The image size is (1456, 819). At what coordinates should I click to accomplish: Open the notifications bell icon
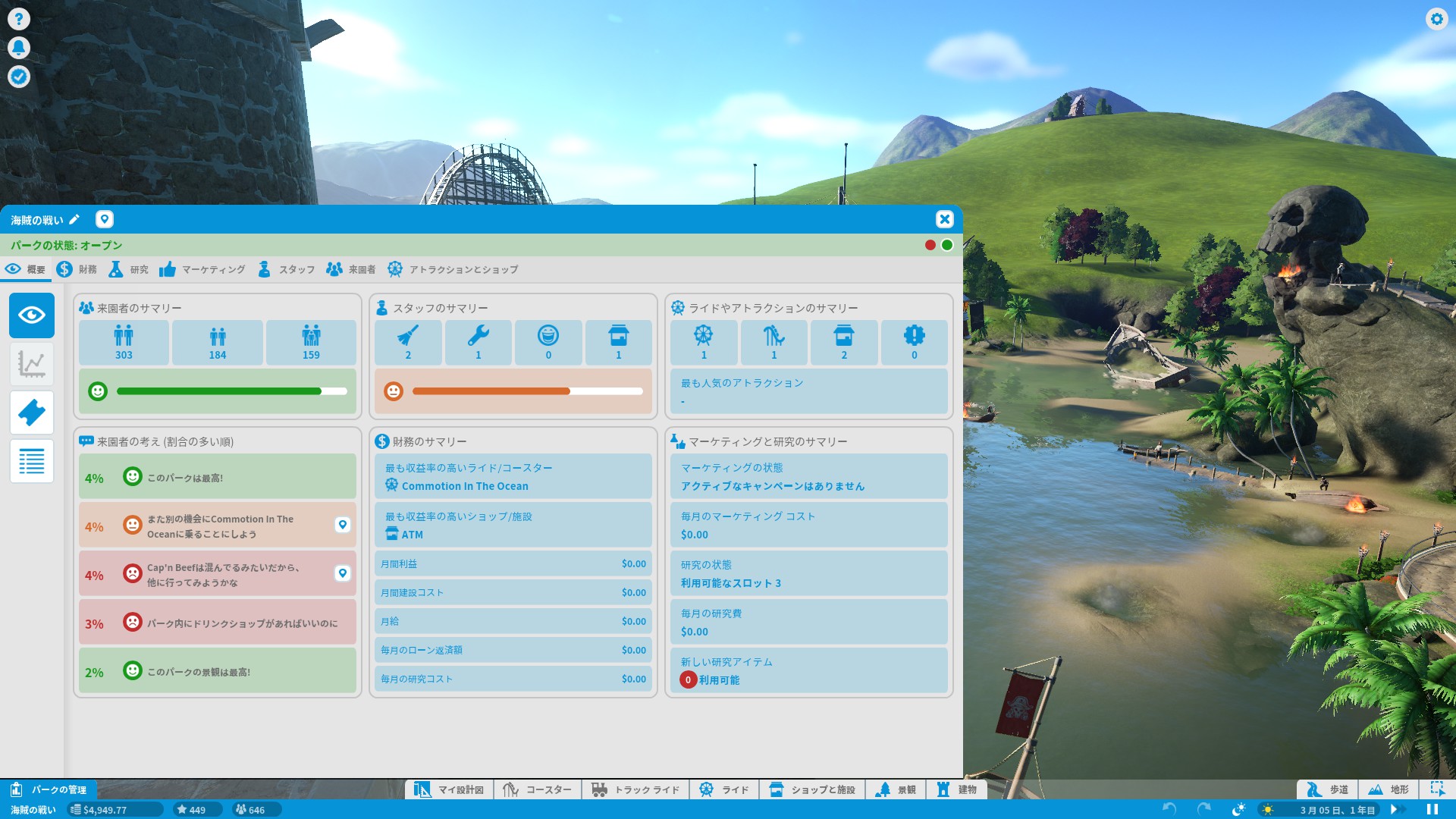(19, 48)
